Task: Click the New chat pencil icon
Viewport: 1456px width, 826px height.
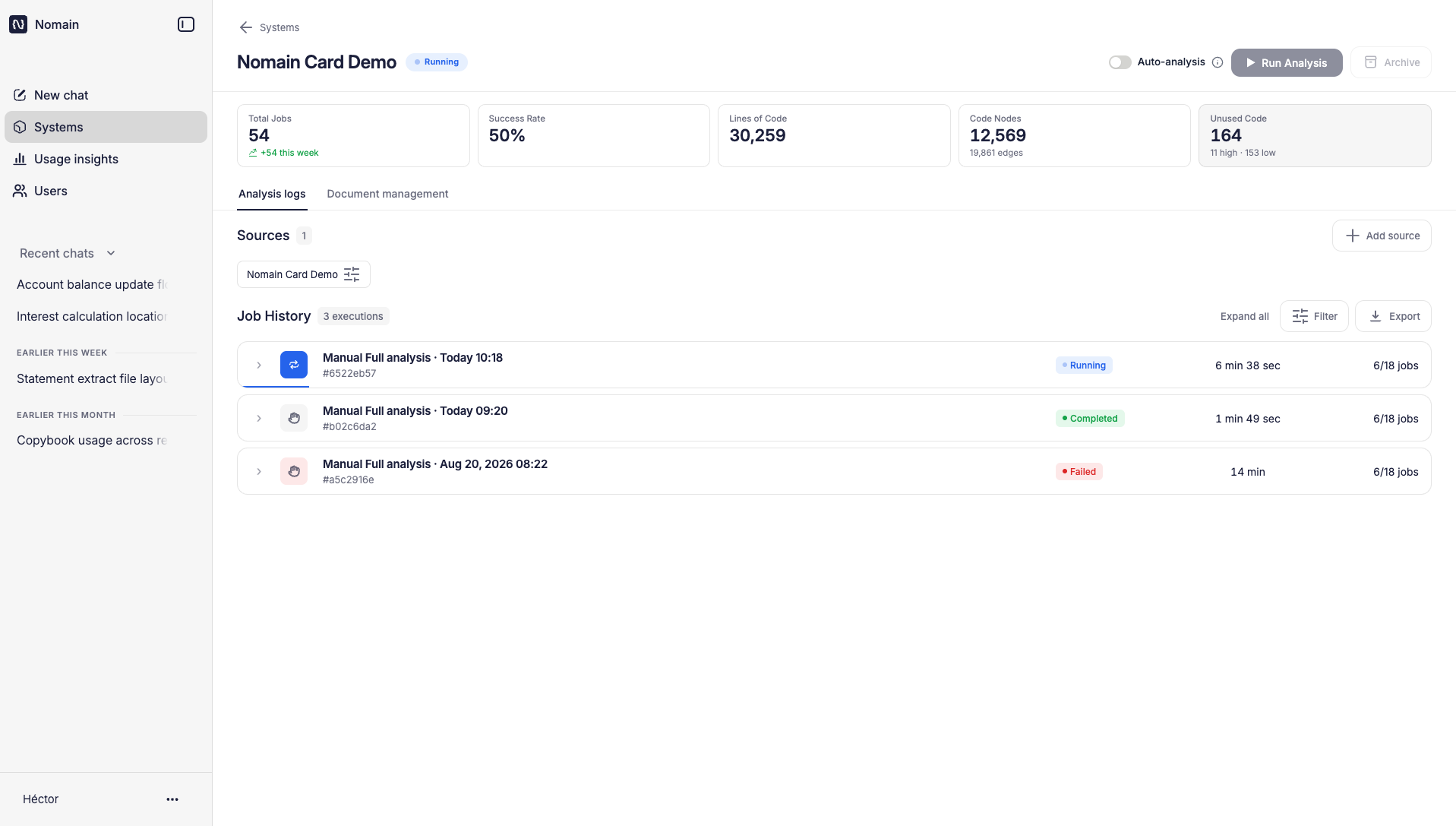Action: coord(20,95)
